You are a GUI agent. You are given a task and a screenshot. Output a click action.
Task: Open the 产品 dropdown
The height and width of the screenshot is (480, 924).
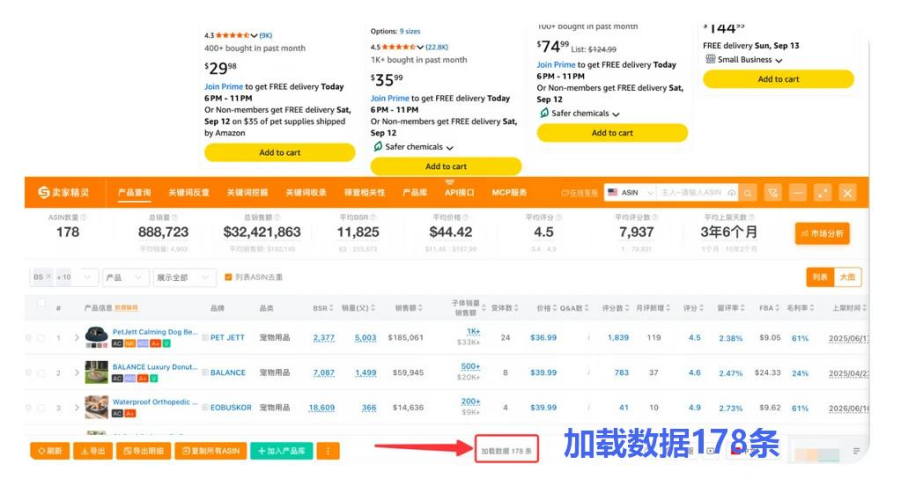click(124, 277)
